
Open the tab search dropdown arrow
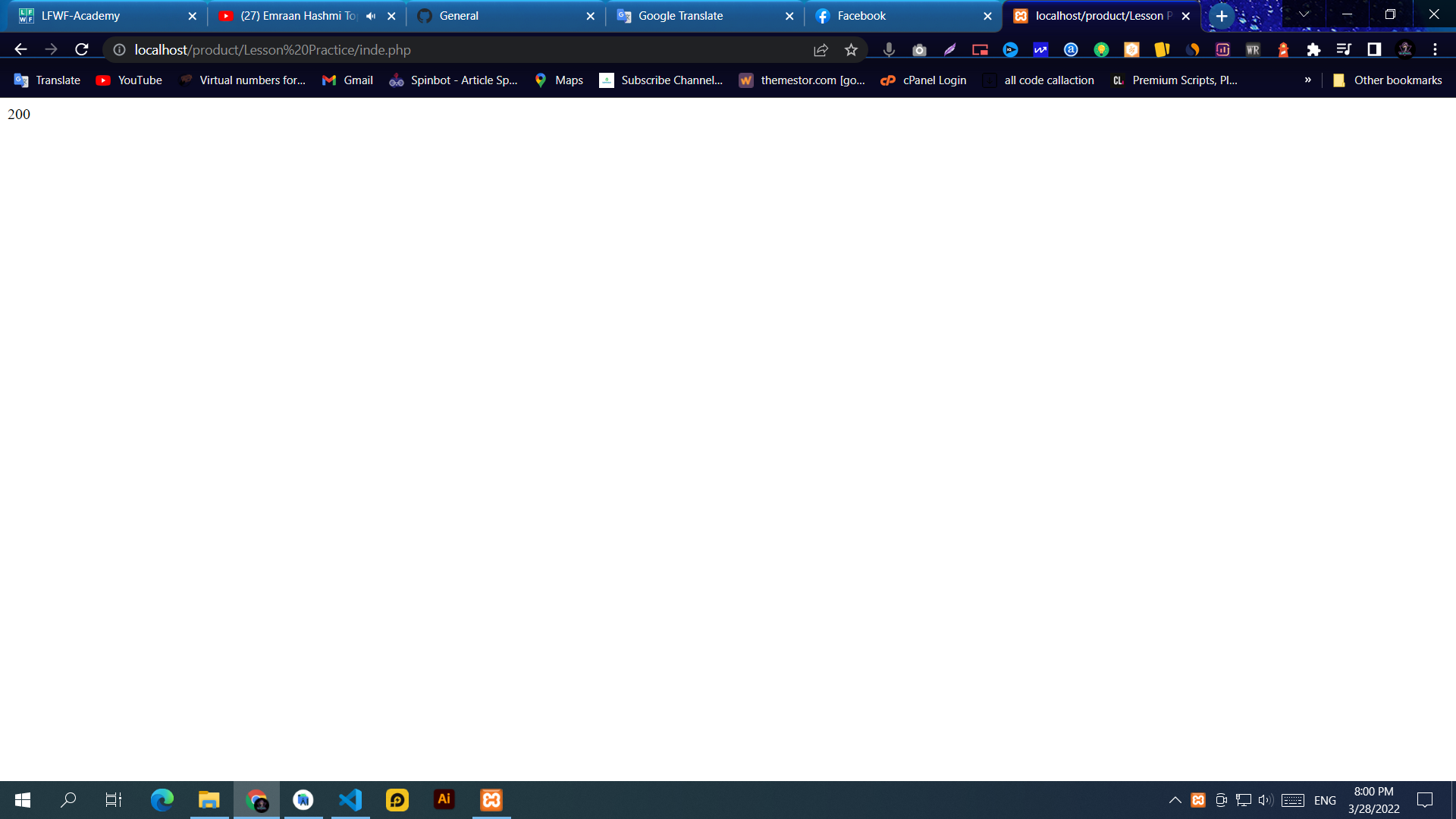pyautogui.click(x=1304, y=14)
